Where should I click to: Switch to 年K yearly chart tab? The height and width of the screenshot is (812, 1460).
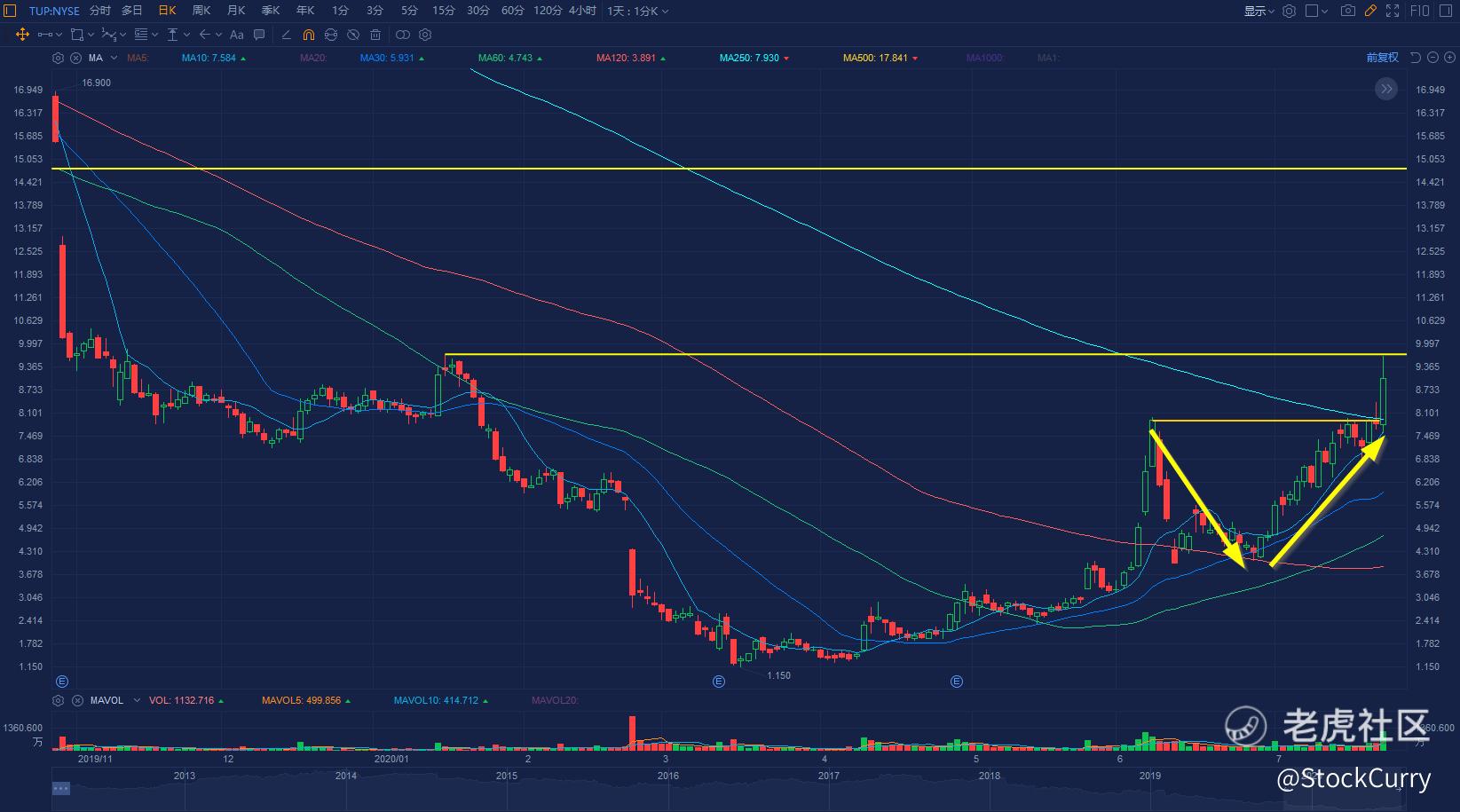click(x=305, y=11)
